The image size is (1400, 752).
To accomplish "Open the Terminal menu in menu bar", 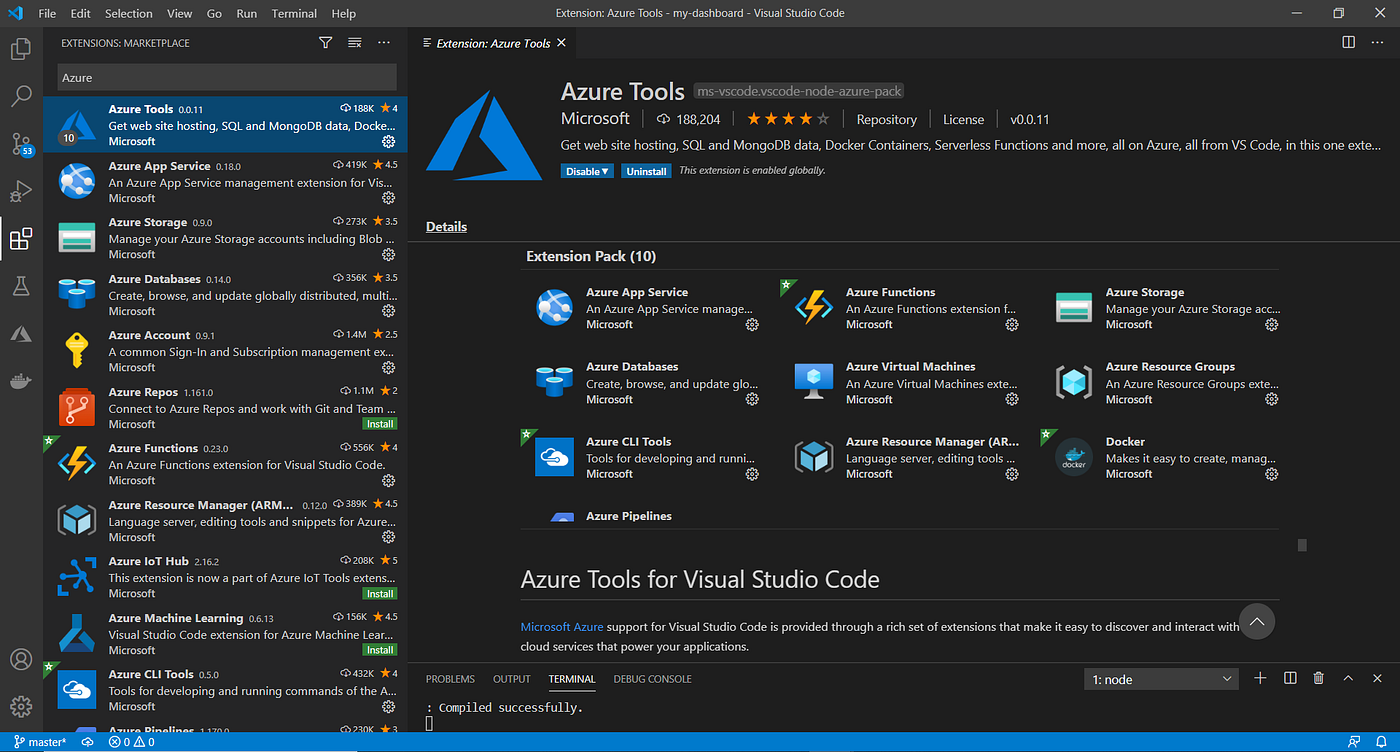I will pos(293,13).
